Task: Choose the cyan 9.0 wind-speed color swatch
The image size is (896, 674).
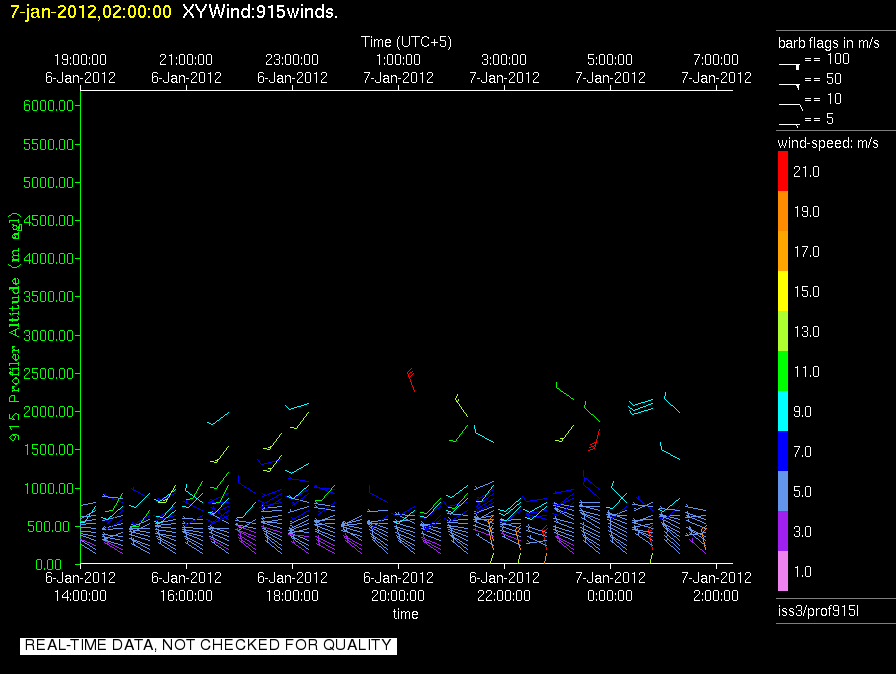Action: 782,412
